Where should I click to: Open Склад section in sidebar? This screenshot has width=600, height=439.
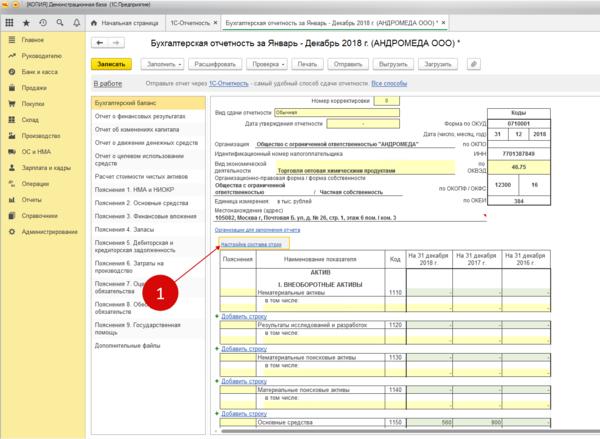(x=30, y=120)
